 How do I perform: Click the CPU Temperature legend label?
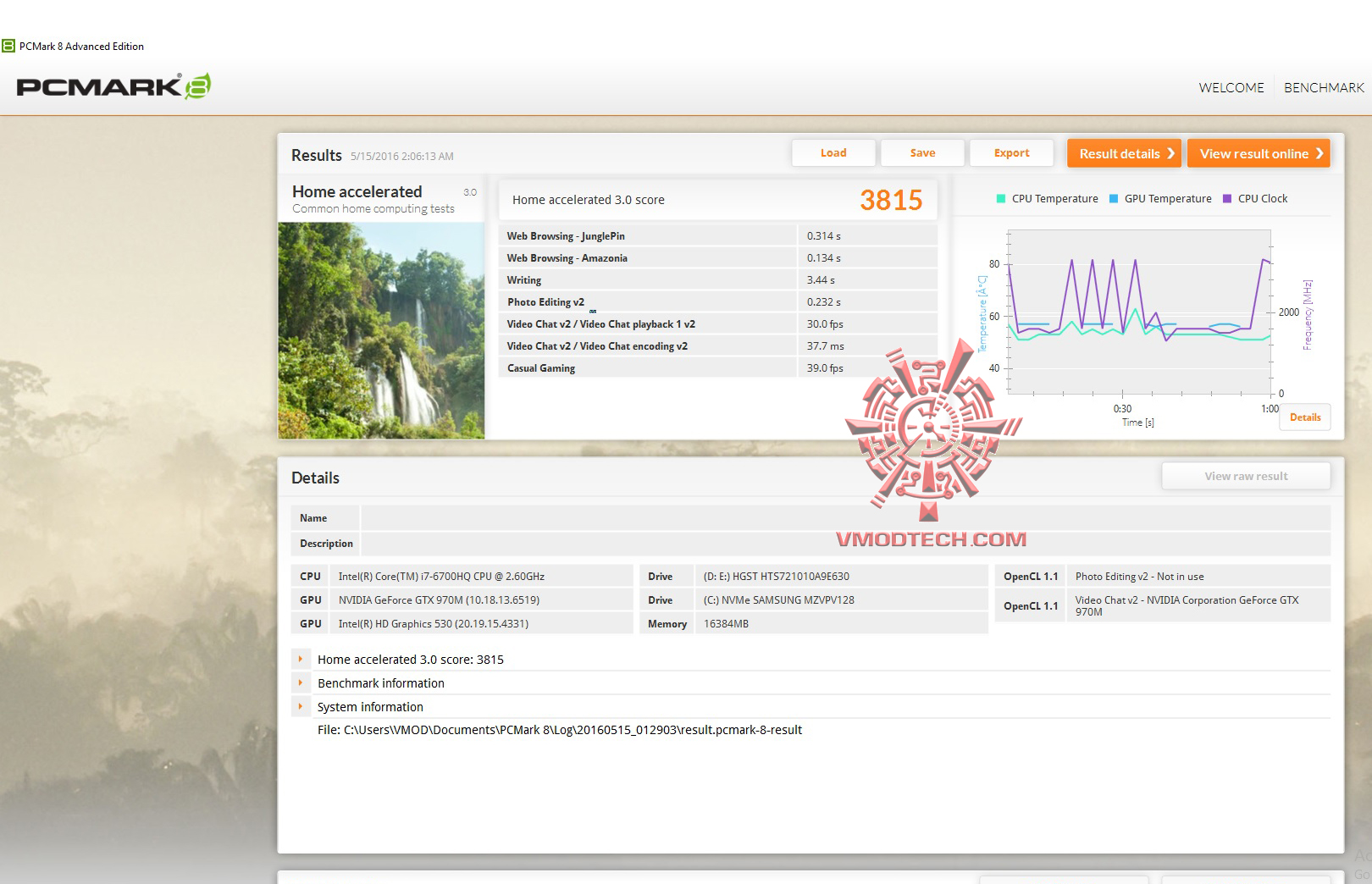(1054, 199)
